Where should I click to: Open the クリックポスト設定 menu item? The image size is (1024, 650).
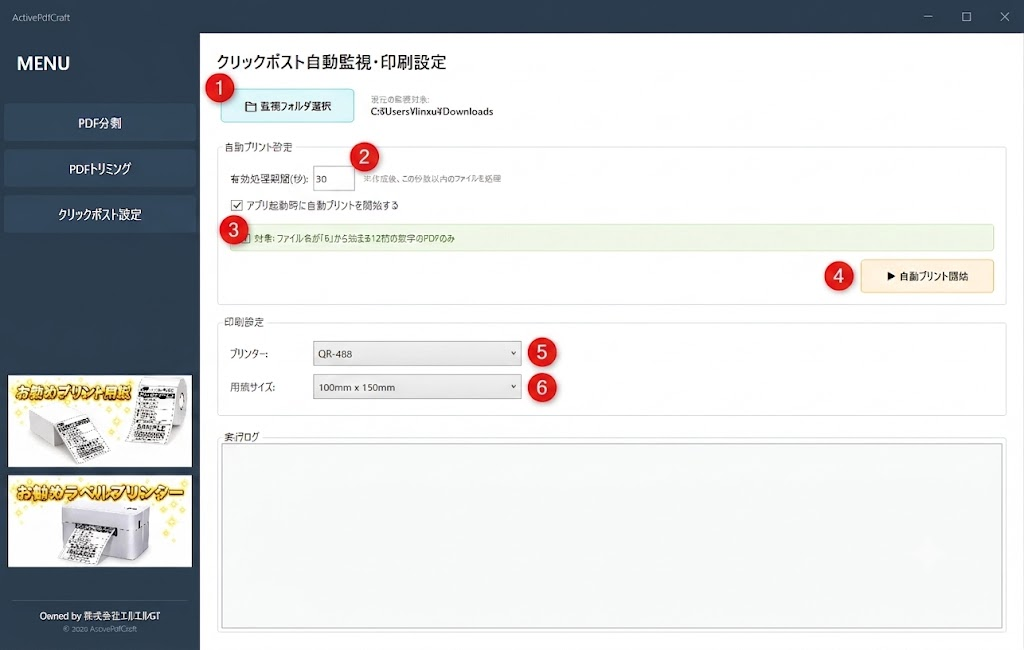click(100, 214)
